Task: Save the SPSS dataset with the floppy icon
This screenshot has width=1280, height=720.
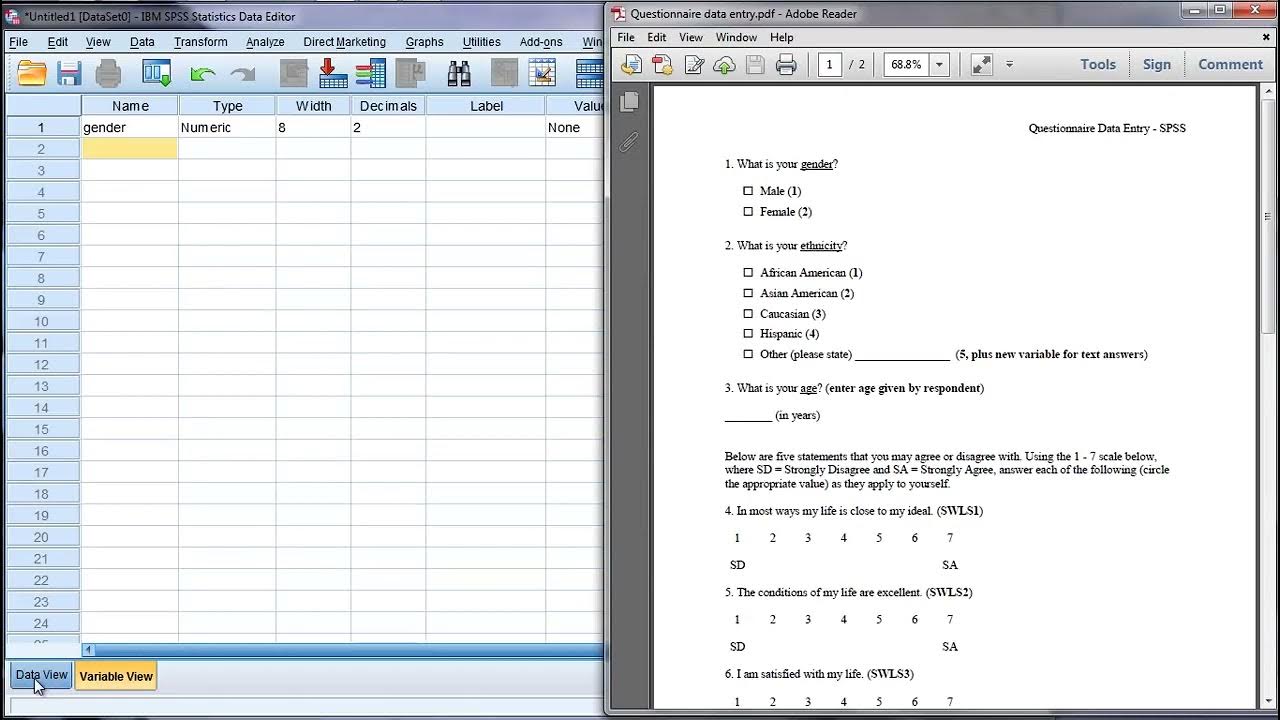Action: (x=69, y=73)
